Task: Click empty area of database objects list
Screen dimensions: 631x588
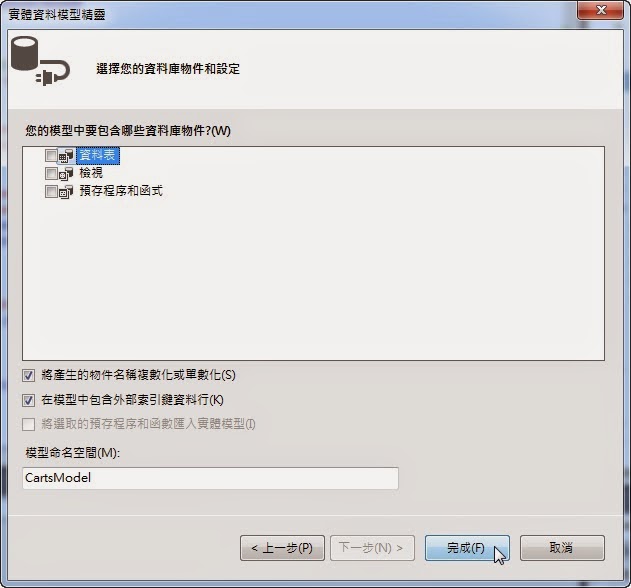Action: pos(314,278)
